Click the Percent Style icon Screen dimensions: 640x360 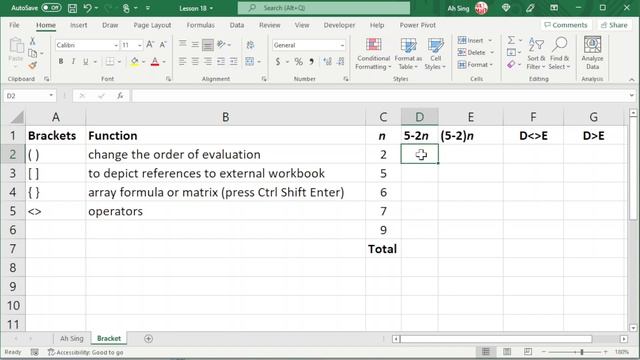point(299,62)
